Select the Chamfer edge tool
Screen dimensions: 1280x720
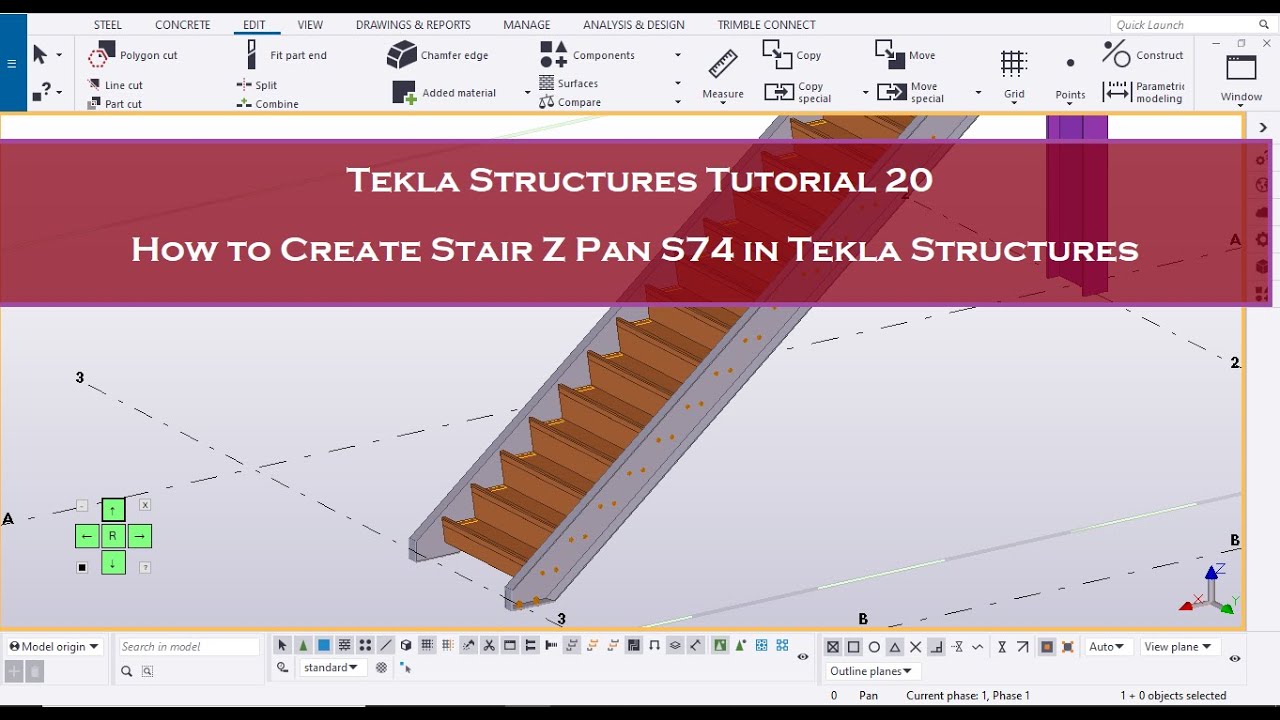coord(438,55)
